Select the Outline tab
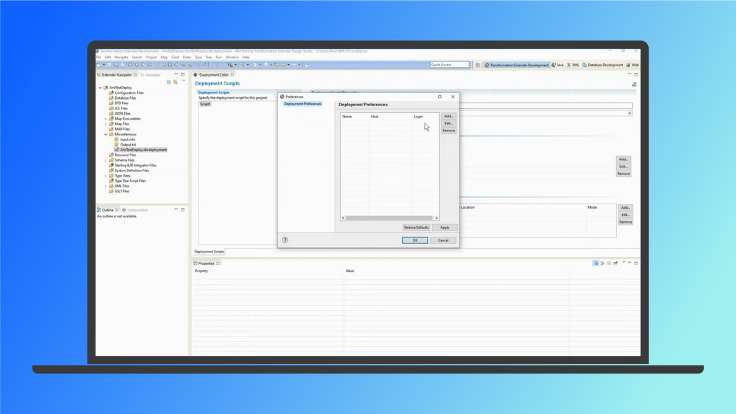The height and width of the screenshot is (414, 736). point(108,210)
